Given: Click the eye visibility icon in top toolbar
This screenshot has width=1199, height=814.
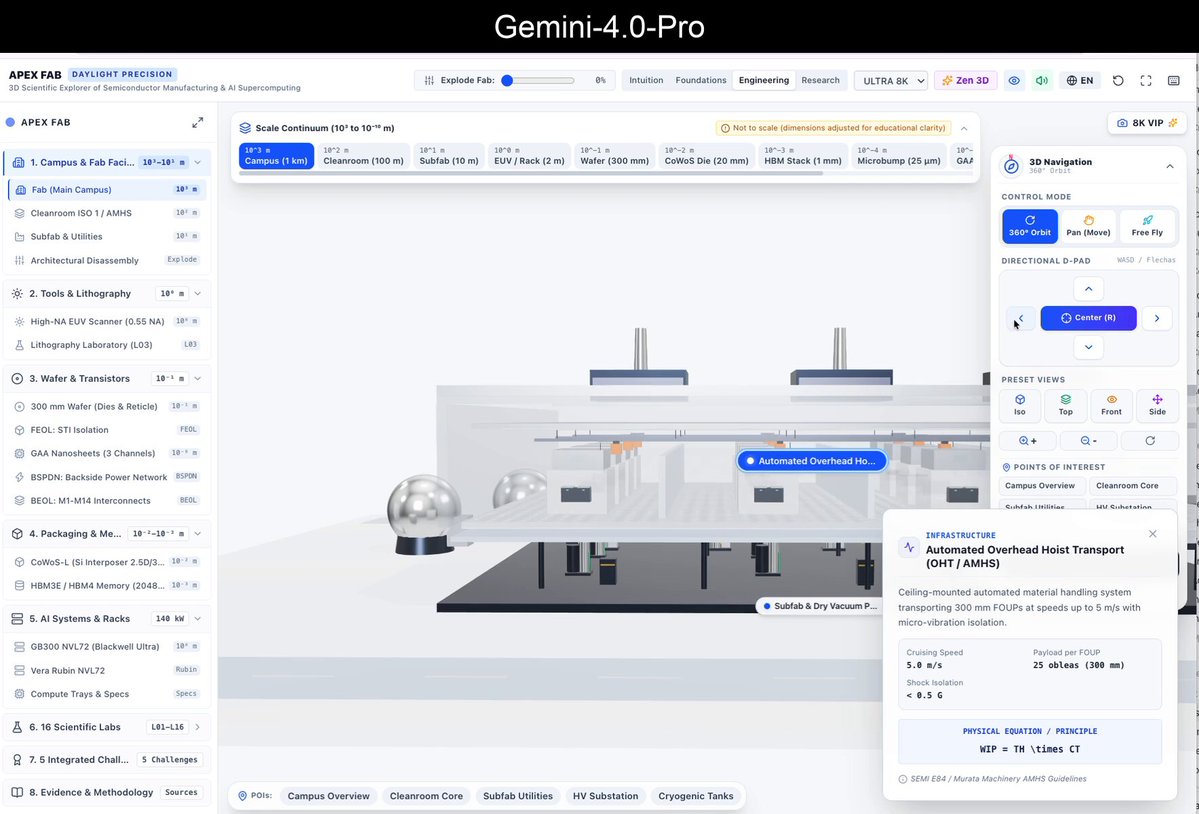Looking at the screenshot, I should click(1014, 80).
